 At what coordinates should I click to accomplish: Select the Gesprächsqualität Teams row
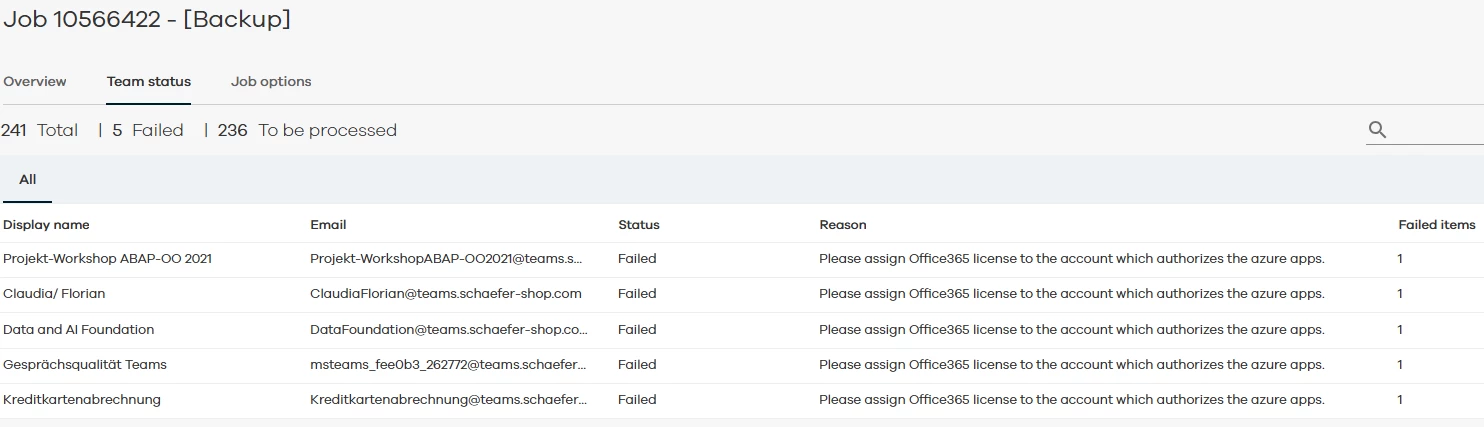click(85, 365)
